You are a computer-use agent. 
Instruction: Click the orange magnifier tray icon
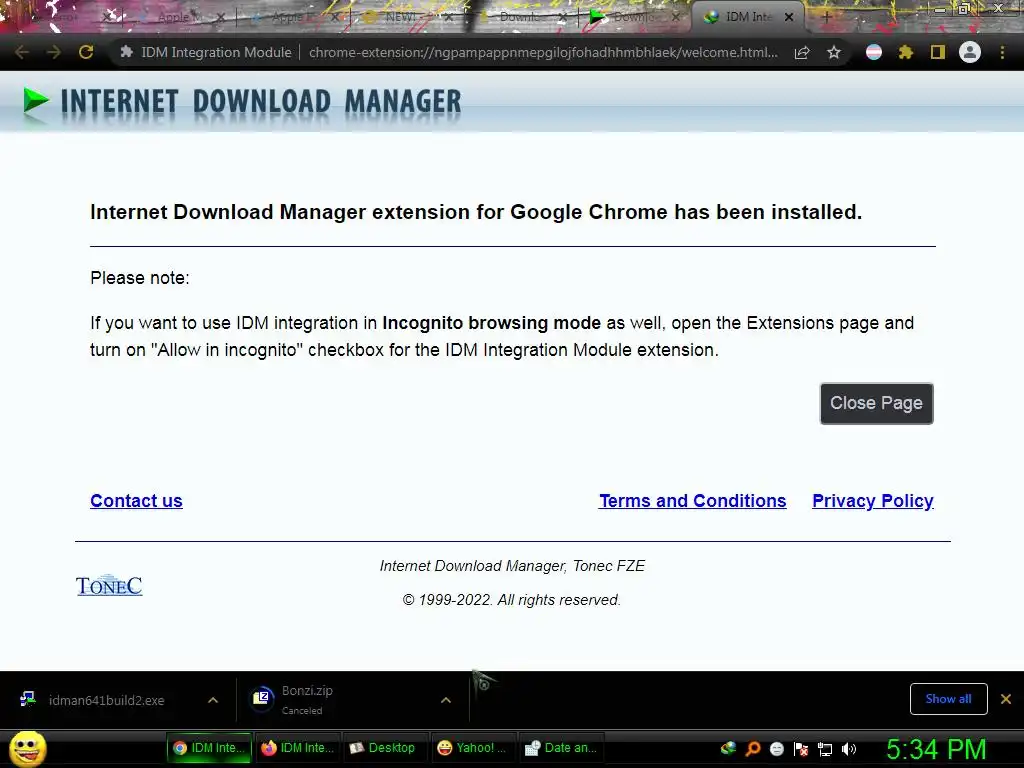coord(753,748)
